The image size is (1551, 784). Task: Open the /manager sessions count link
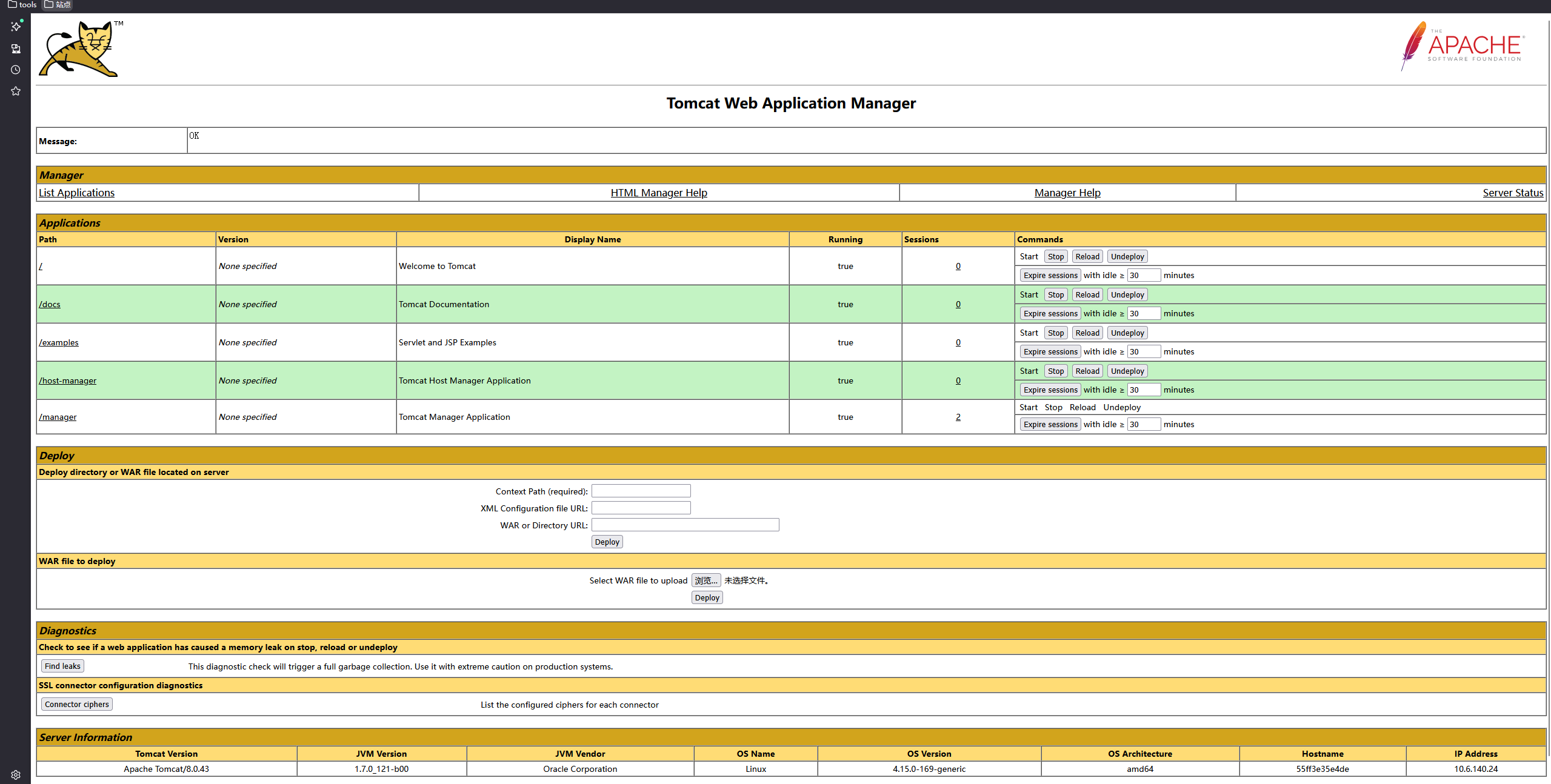click(x=958, y=417)
